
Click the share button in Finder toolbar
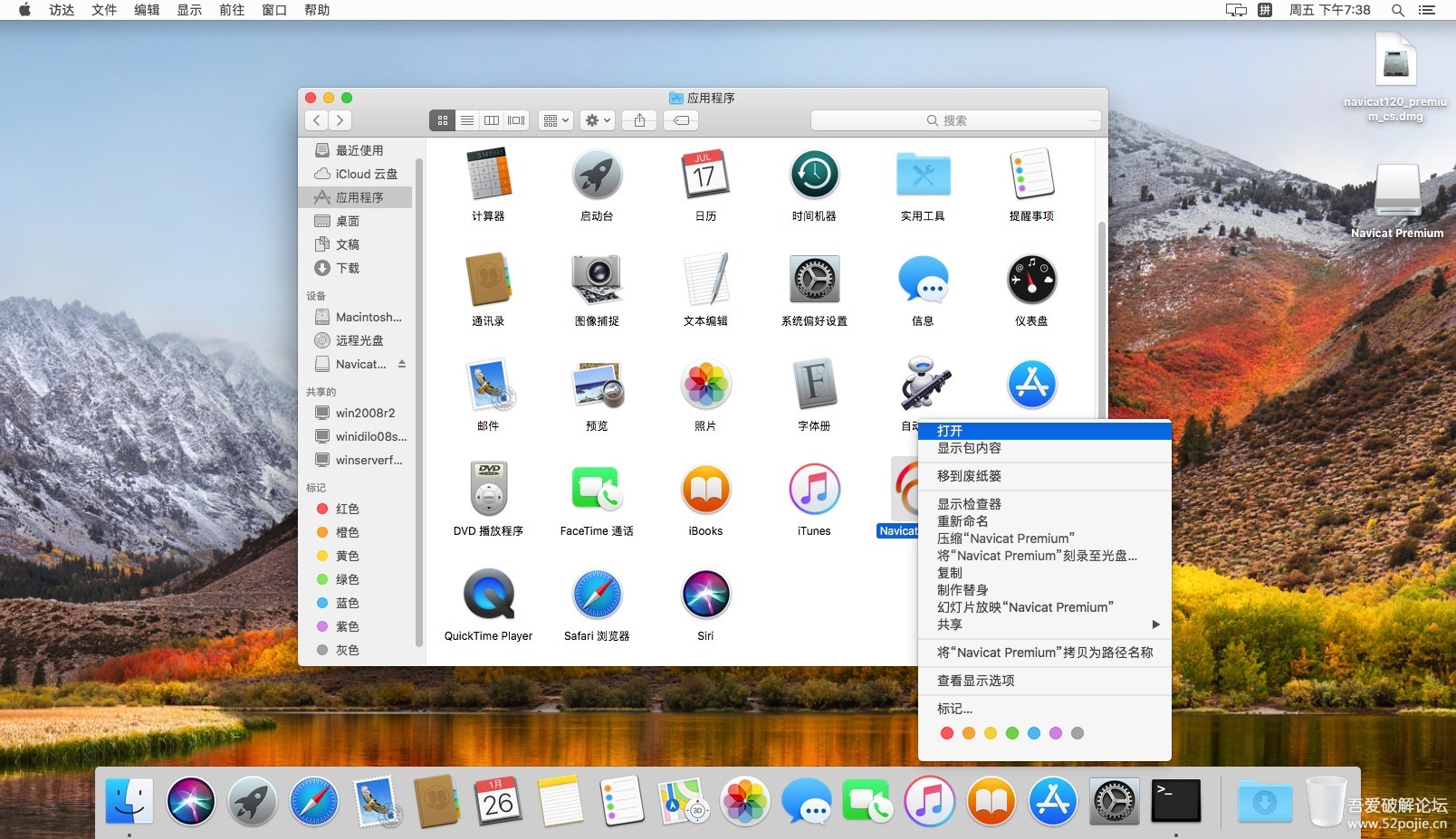pyautogui.click(x=639, y=120)
